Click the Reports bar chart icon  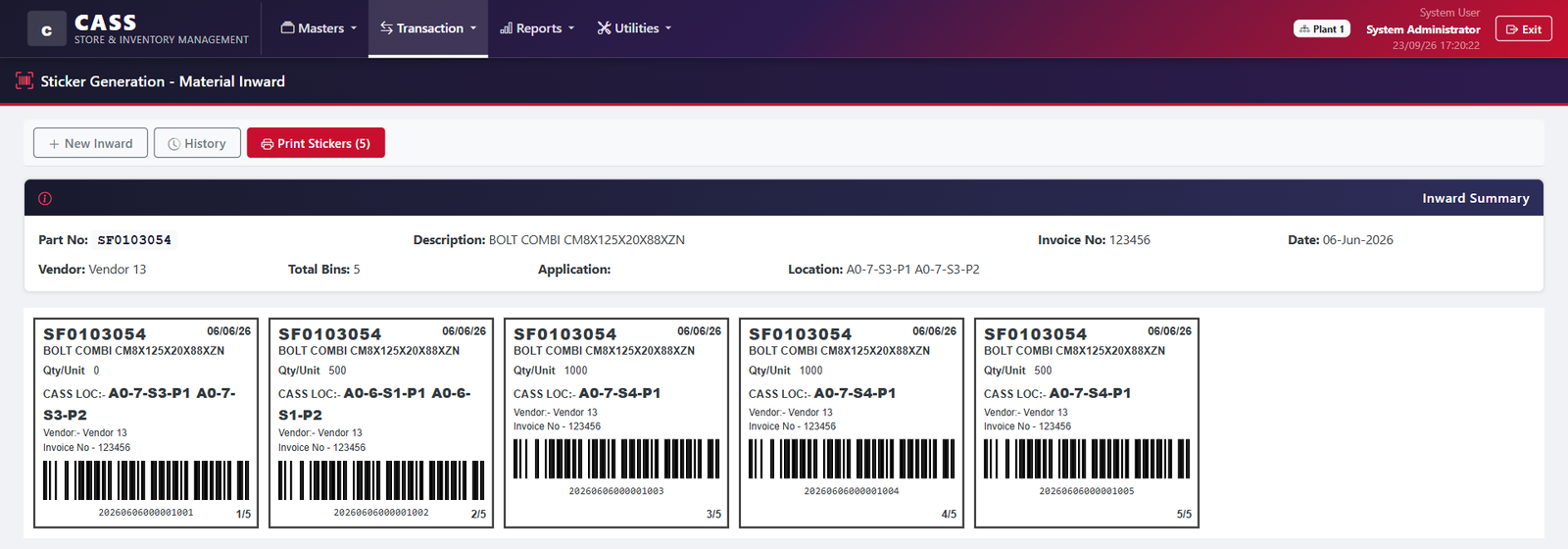click(507, 28)
